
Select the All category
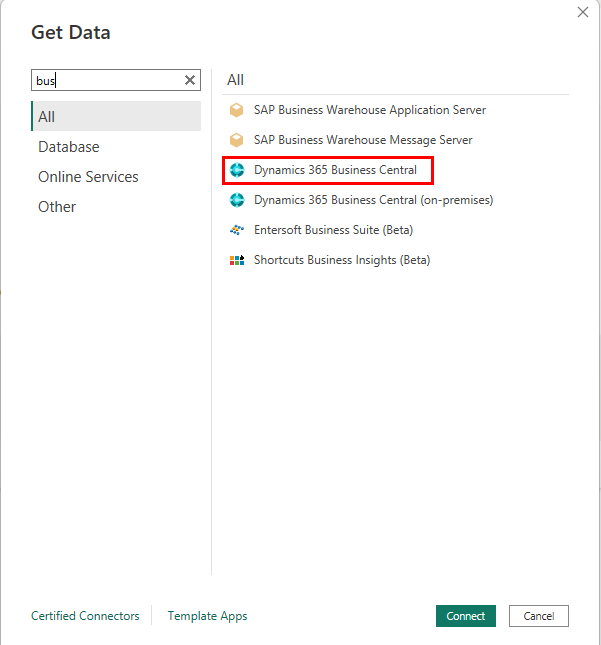pyautogui.click(x=116, y=116)
